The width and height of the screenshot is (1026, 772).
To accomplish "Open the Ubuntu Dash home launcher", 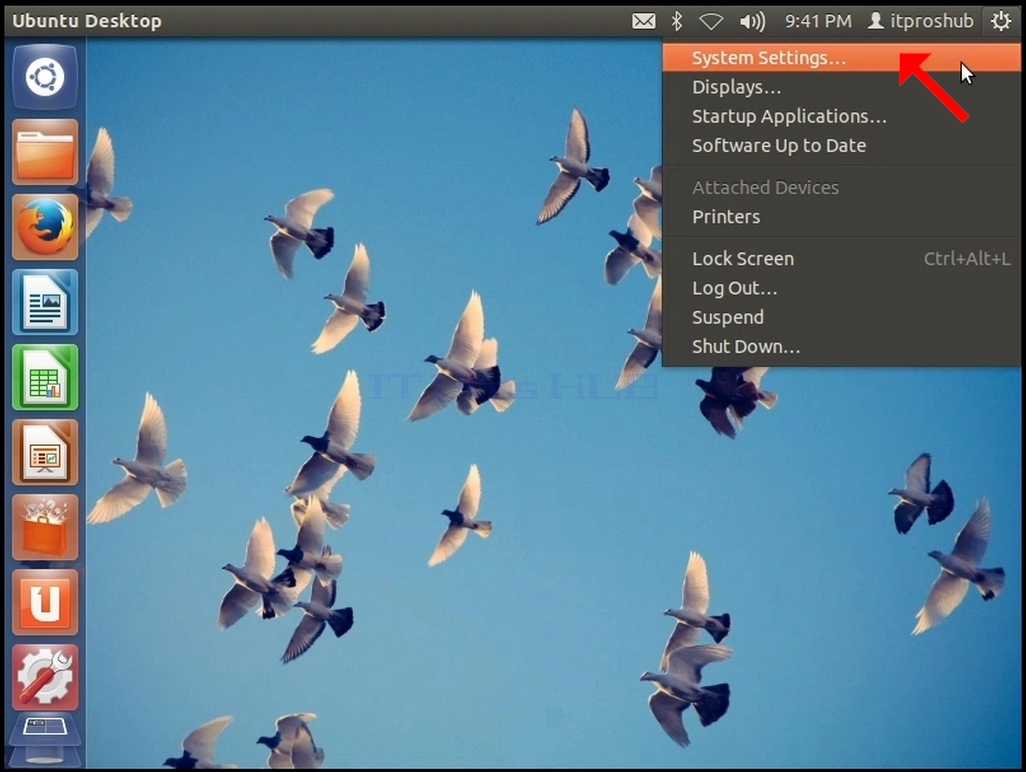I will (45, 77).
